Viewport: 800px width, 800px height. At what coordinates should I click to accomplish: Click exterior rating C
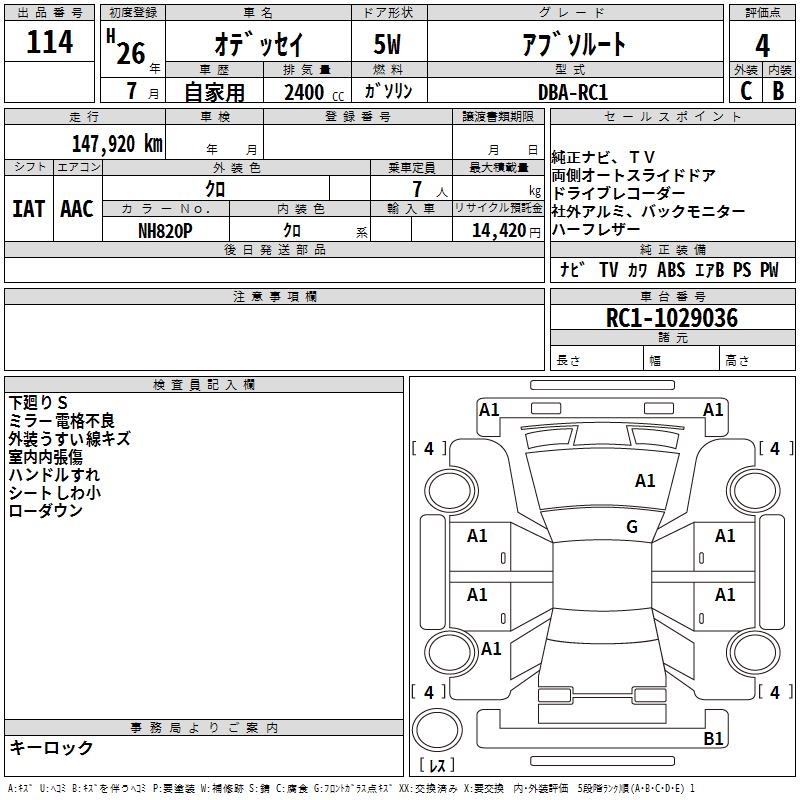(x=746, y=91)
